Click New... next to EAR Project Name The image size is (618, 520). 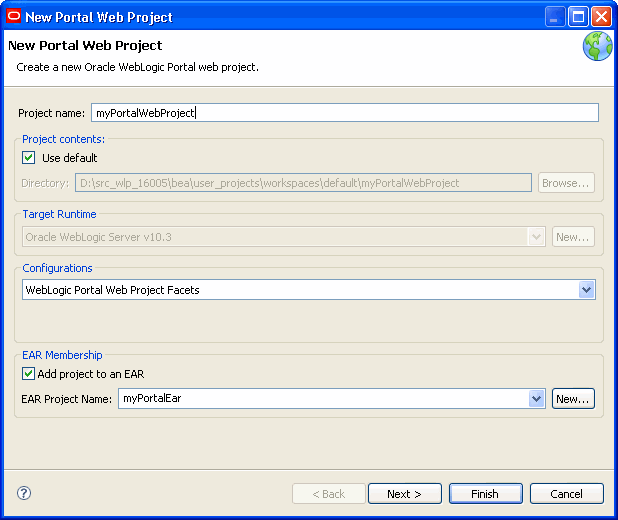[x=573, y=399]
